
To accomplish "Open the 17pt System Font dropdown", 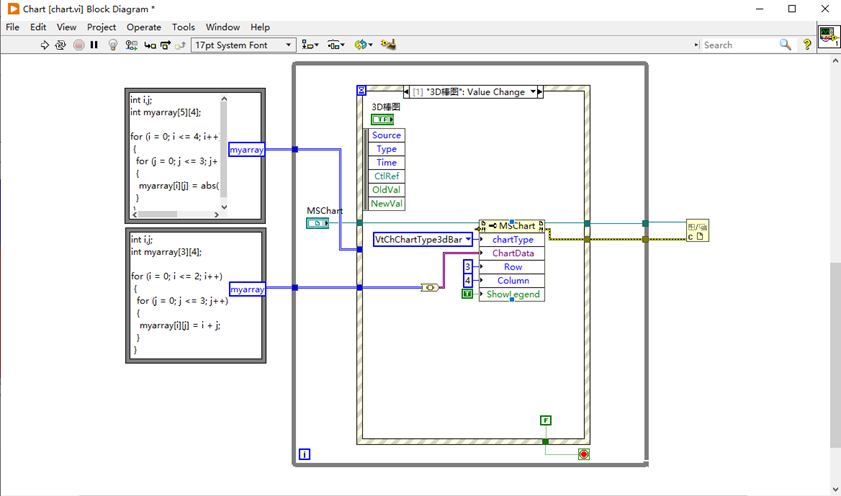I will [x=243, y=45].
